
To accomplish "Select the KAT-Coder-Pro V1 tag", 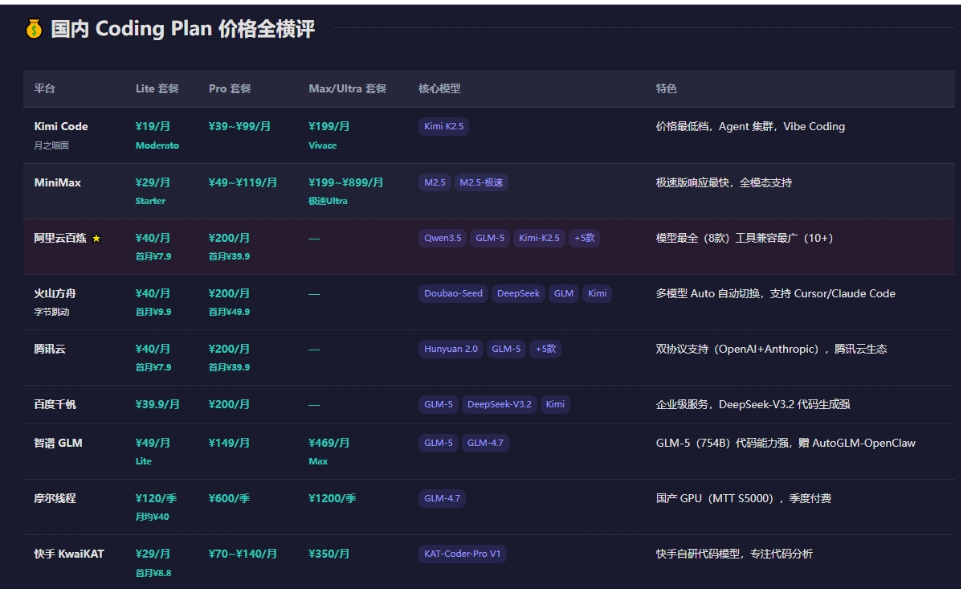I will (462, 554).
